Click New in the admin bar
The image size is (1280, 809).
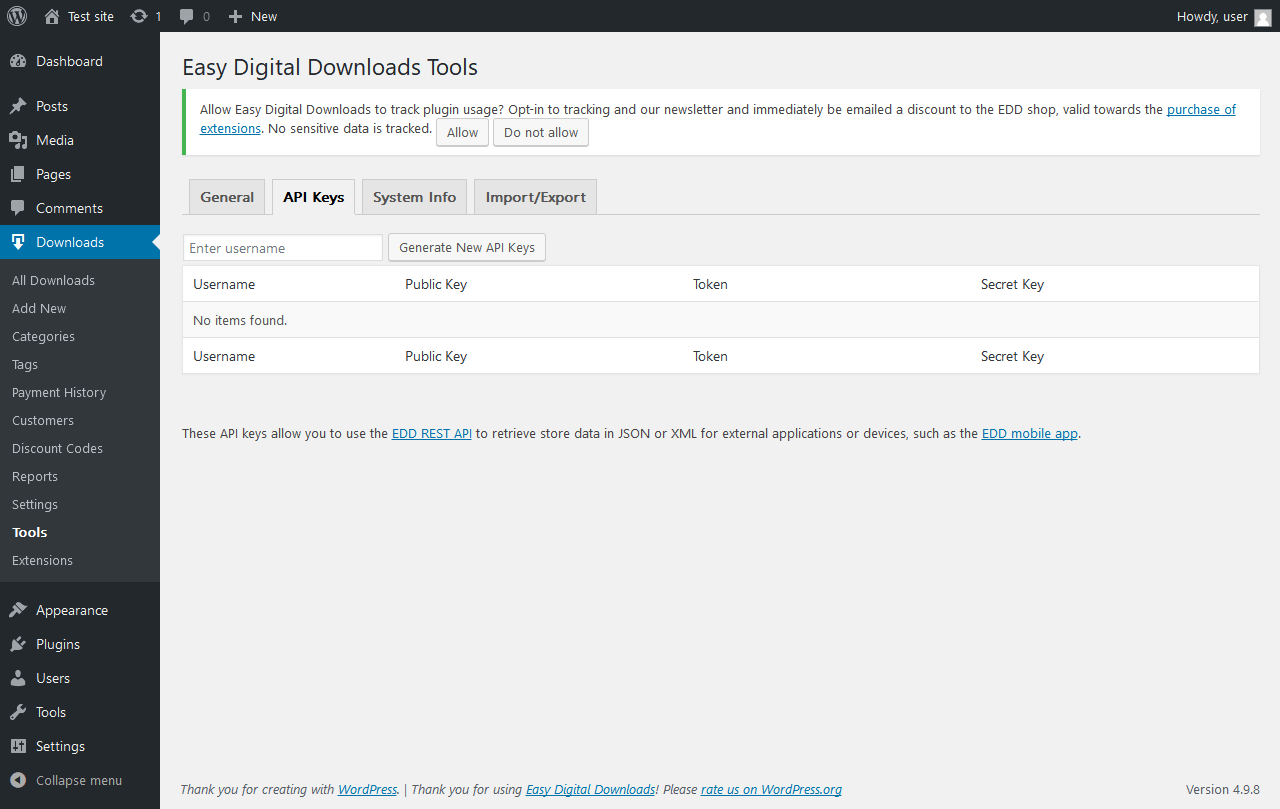[x=264, y=16]
